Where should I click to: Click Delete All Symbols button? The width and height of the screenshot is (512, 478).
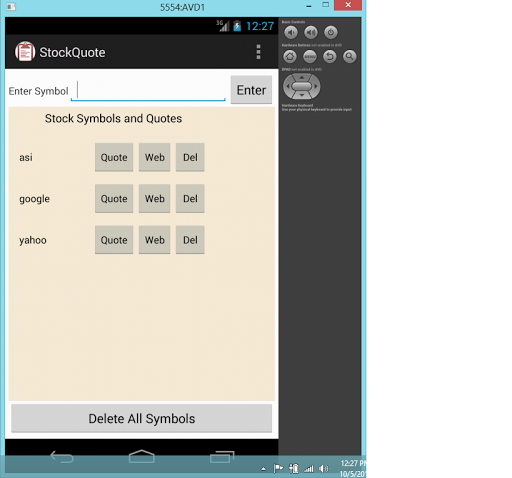pyautogui.click(x=142, y=418)
